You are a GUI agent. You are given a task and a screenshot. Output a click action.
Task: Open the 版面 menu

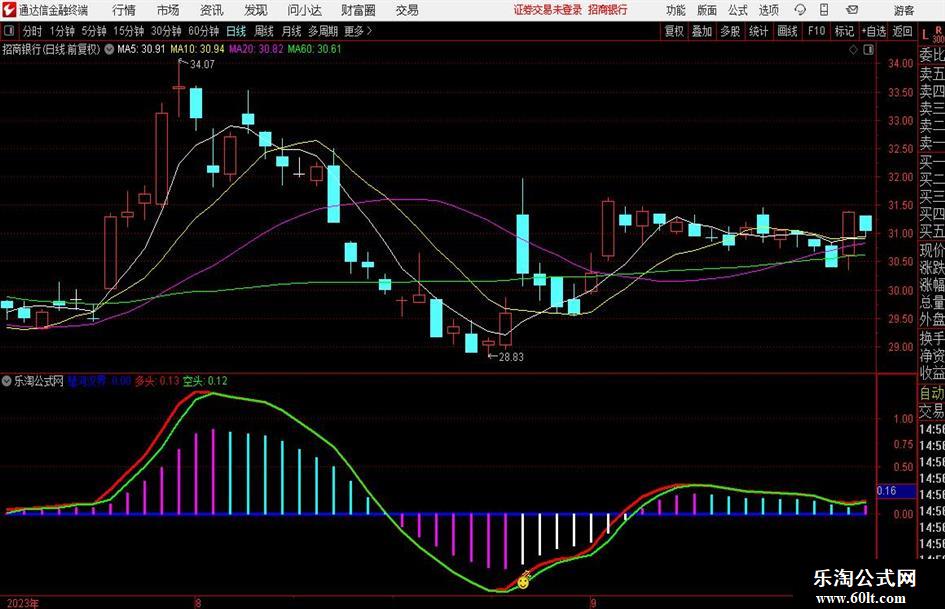706,10
